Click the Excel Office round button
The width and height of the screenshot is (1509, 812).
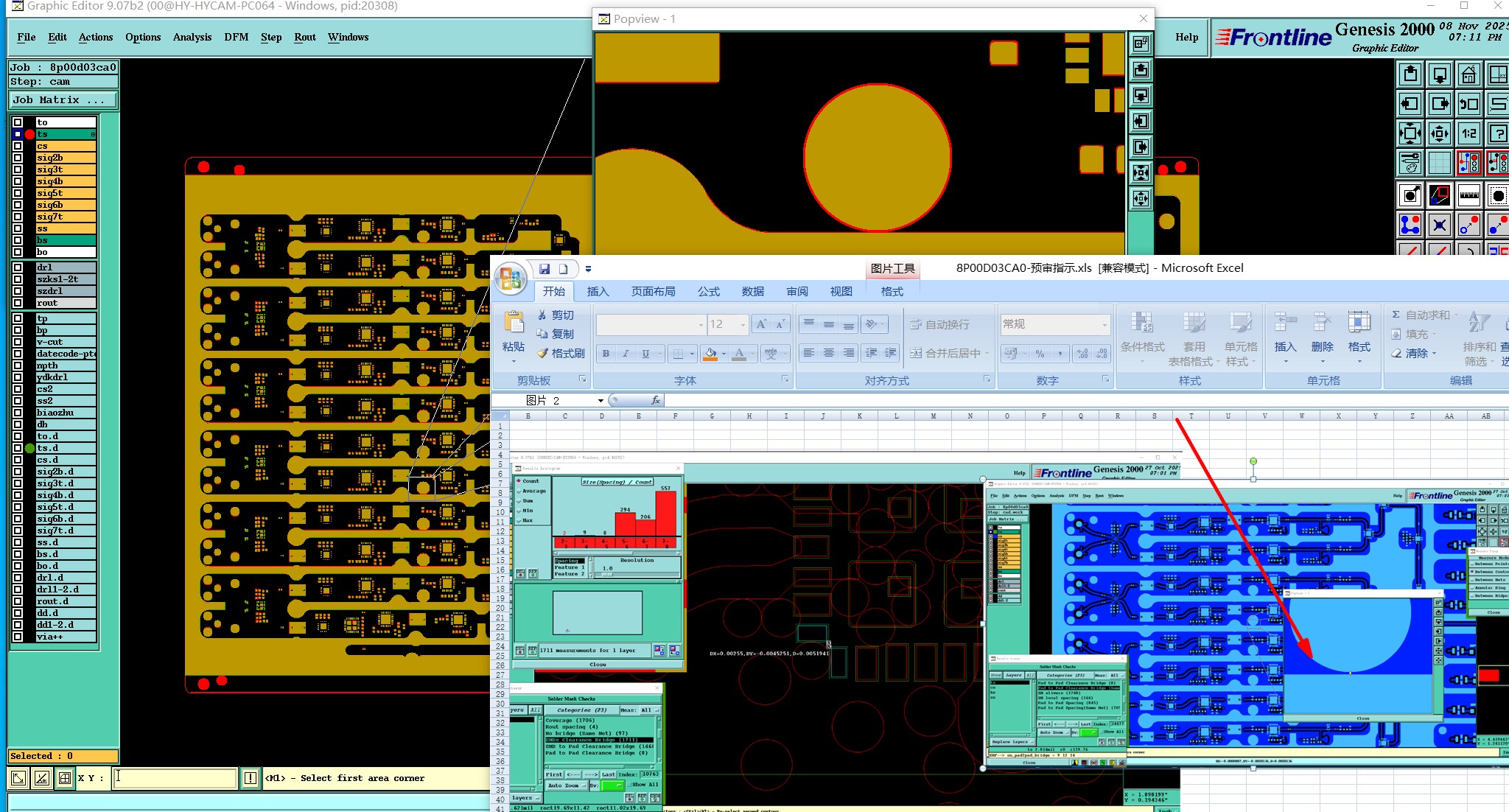[x=509, y=279]
